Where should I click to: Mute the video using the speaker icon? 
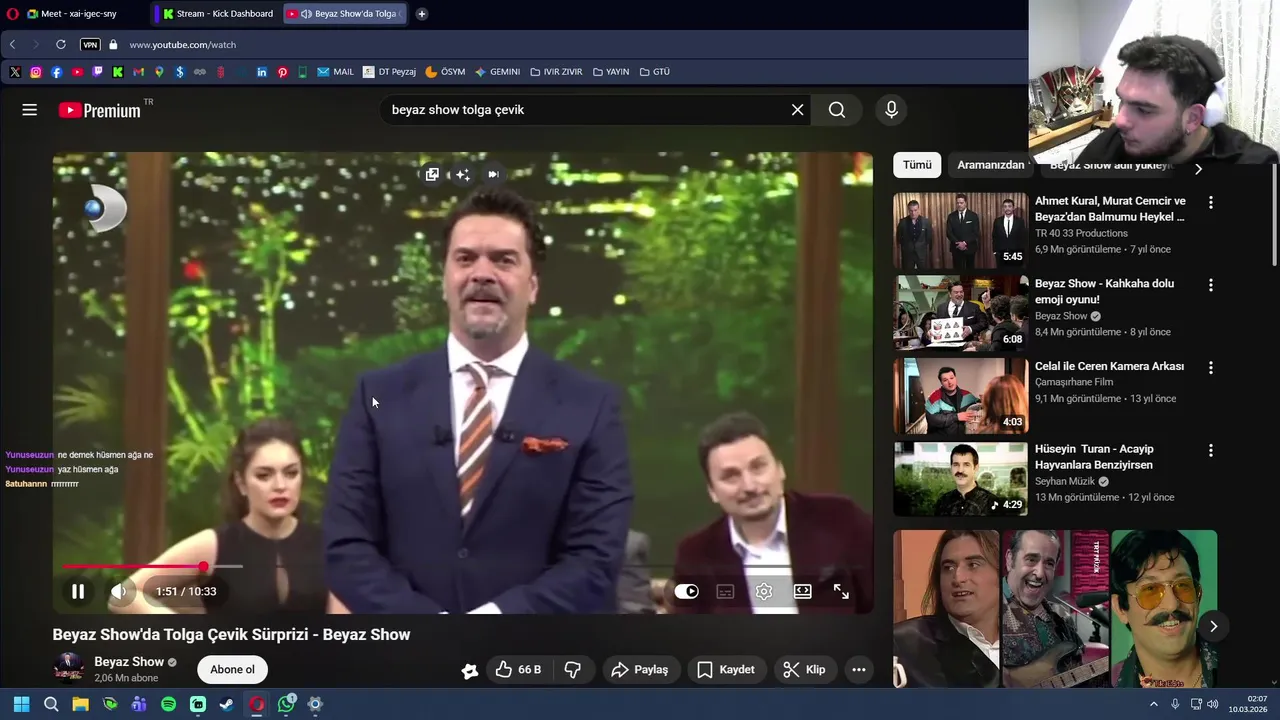click(x=119, y=591)
